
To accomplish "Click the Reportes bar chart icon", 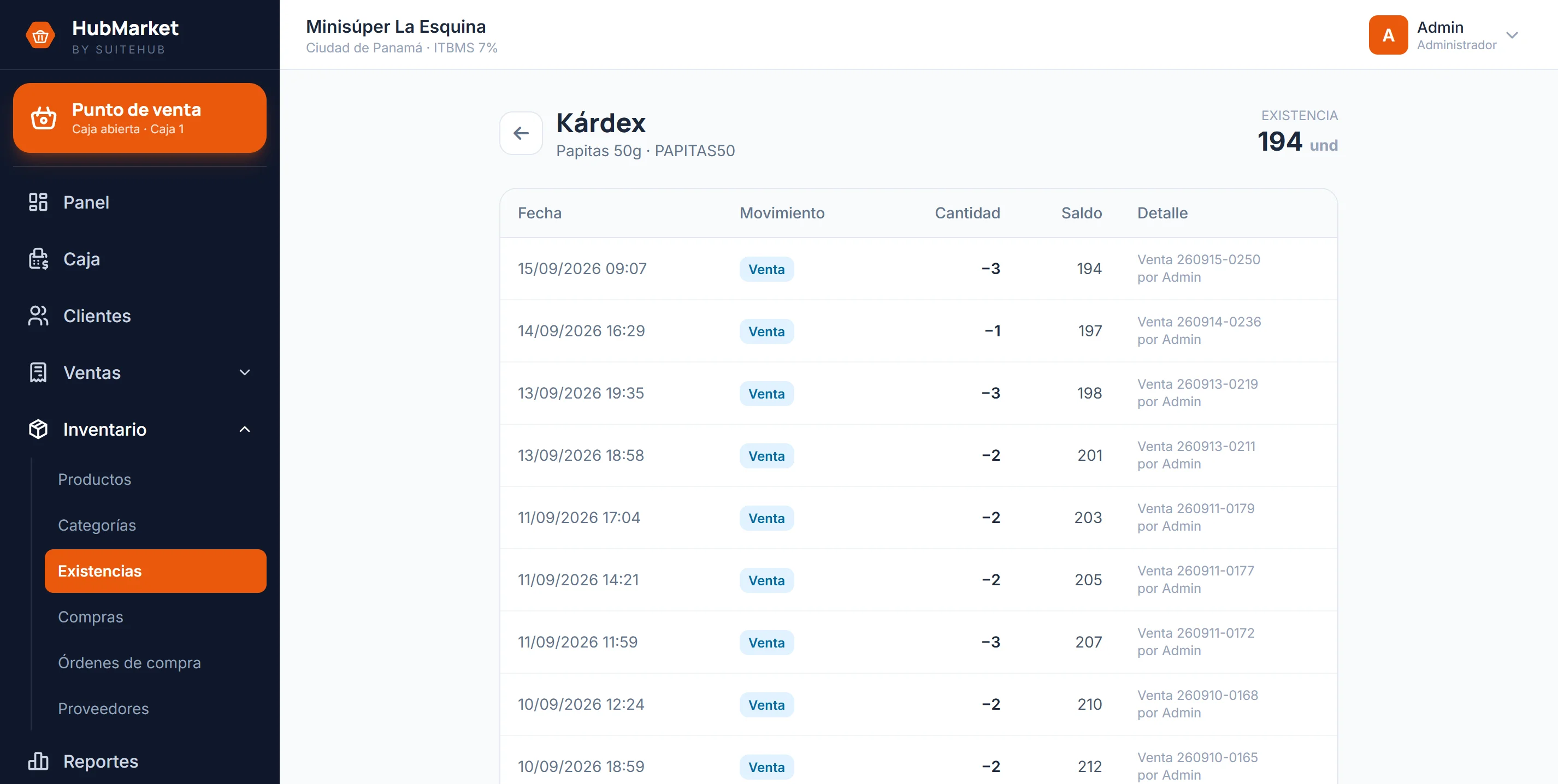I will point(38,761).
